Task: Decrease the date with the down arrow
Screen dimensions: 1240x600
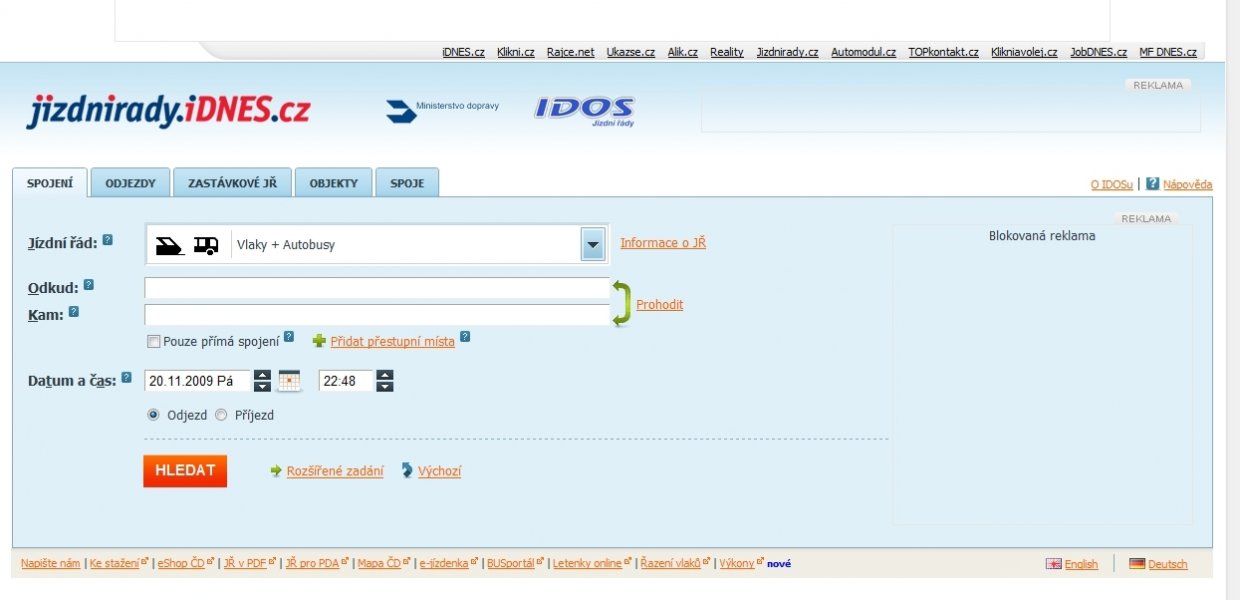Action: [x=262, y=387]
